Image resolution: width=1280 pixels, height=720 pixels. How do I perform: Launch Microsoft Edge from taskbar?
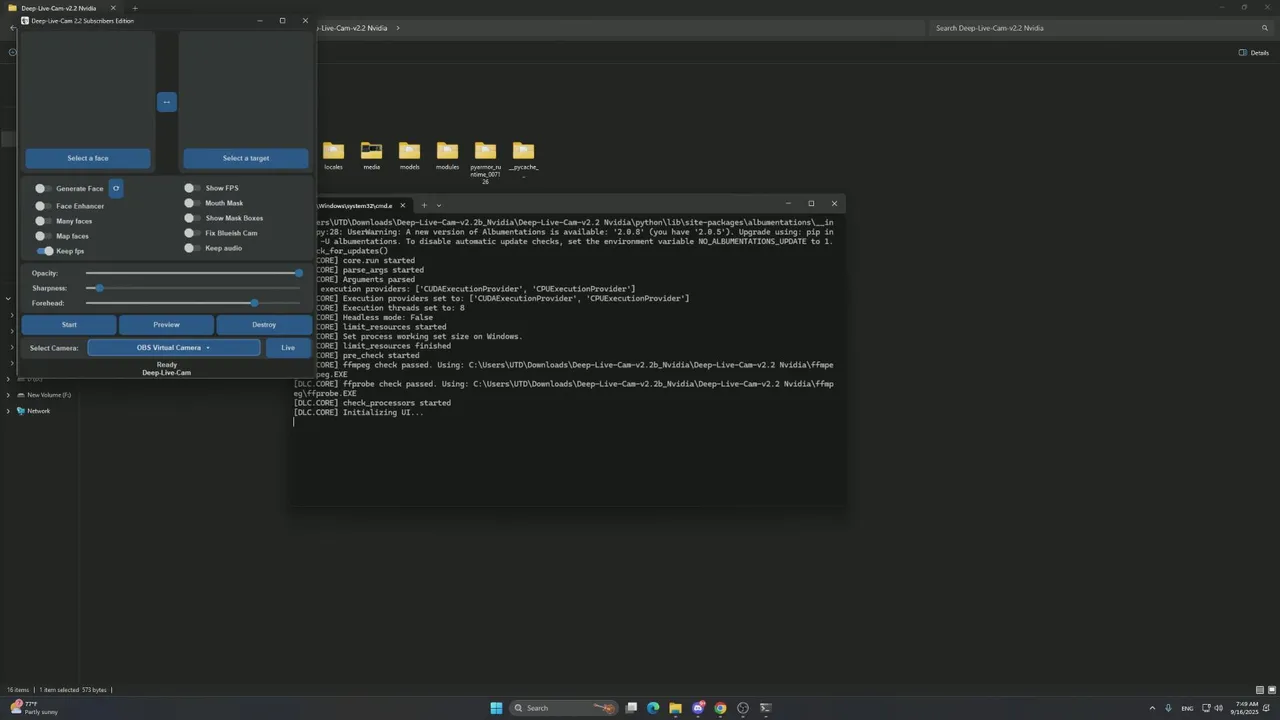(653, 708)
